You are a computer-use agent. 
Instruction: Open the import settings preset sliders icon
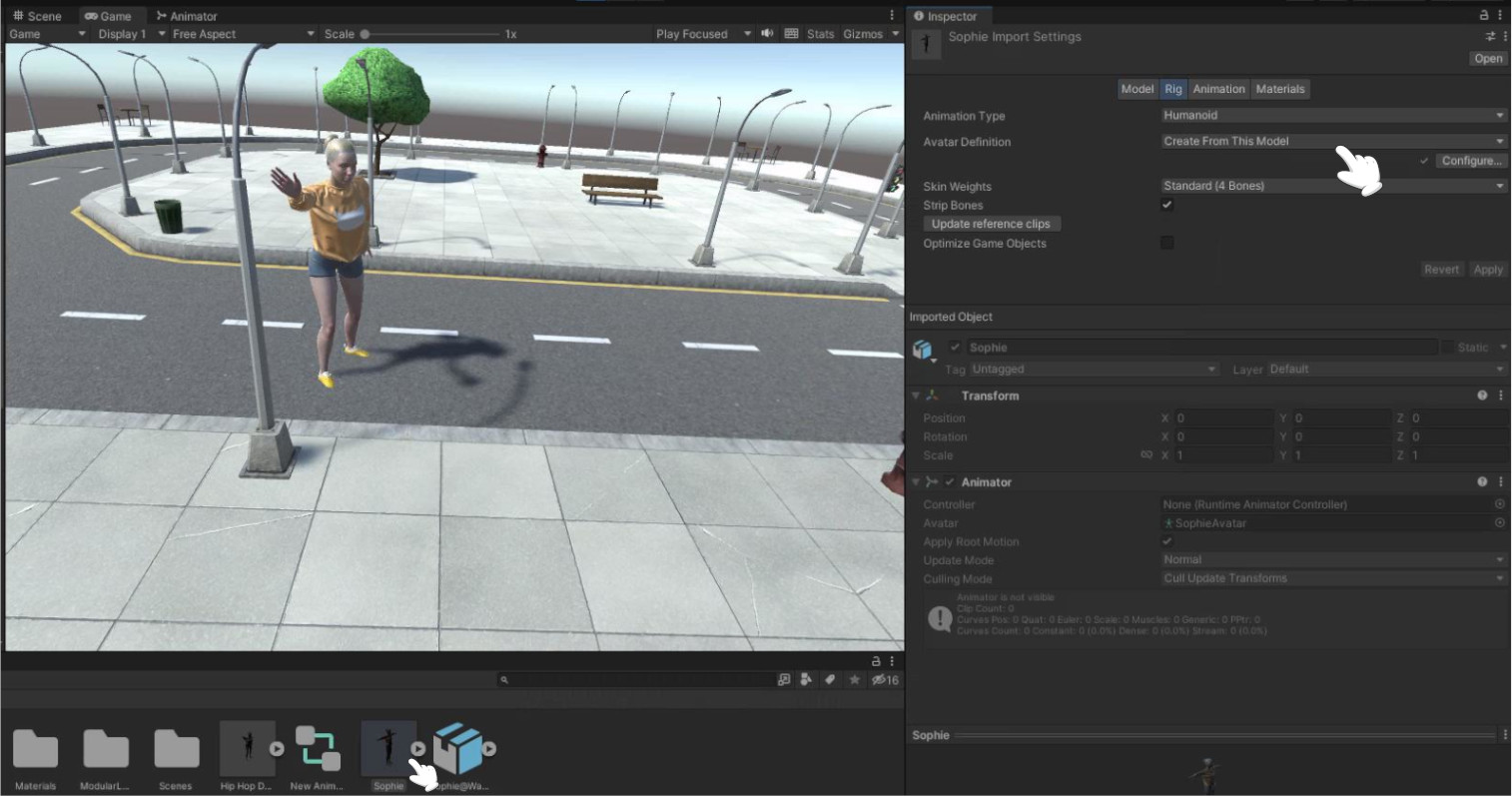point(1490,36)
